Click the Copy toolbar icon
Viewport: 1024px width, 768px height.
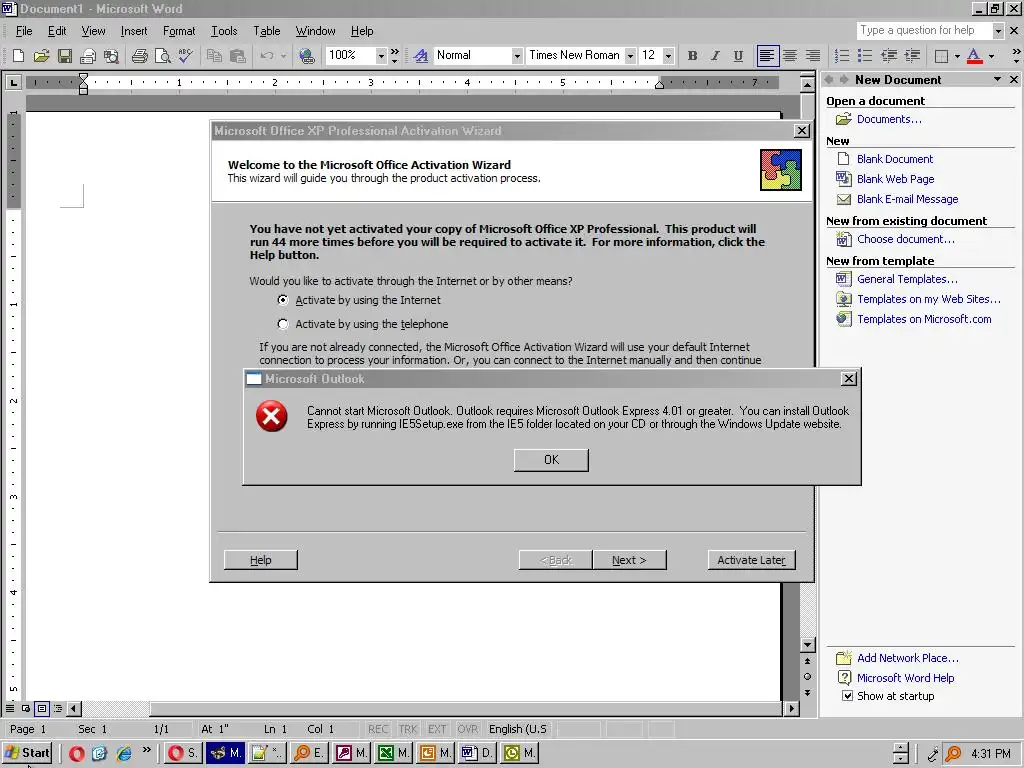(214, 56)
